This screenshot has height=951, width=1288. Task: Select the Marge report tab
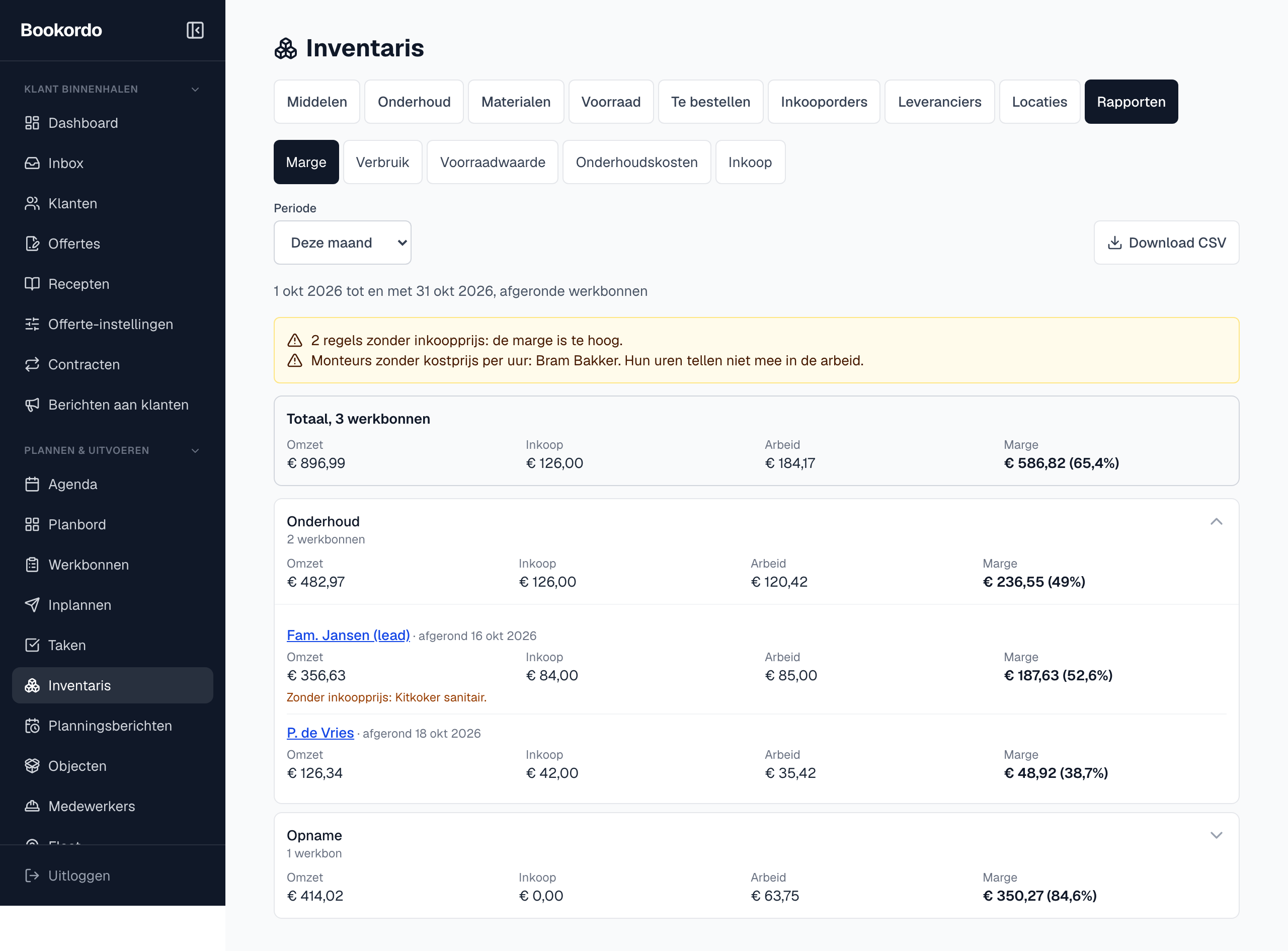(x=306, y=163)
